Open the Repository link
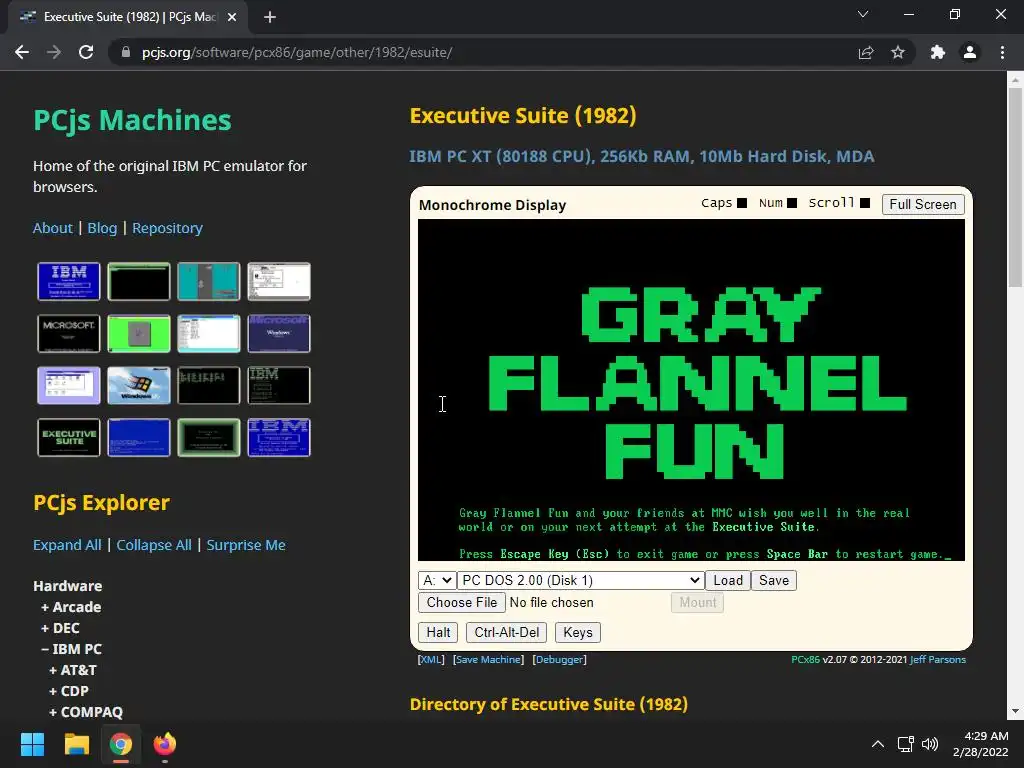The image size is (1024, 768). click(167, 228)
